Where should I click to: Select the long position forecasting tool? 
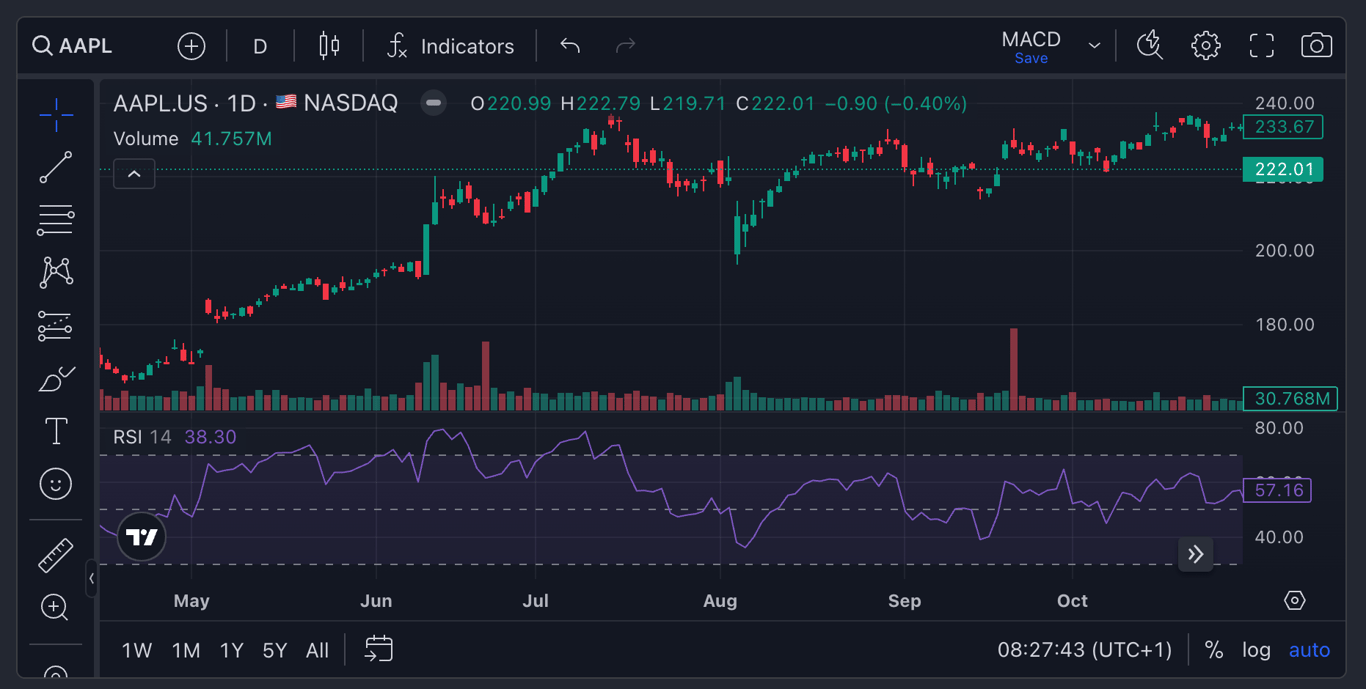tap(56, 326)
